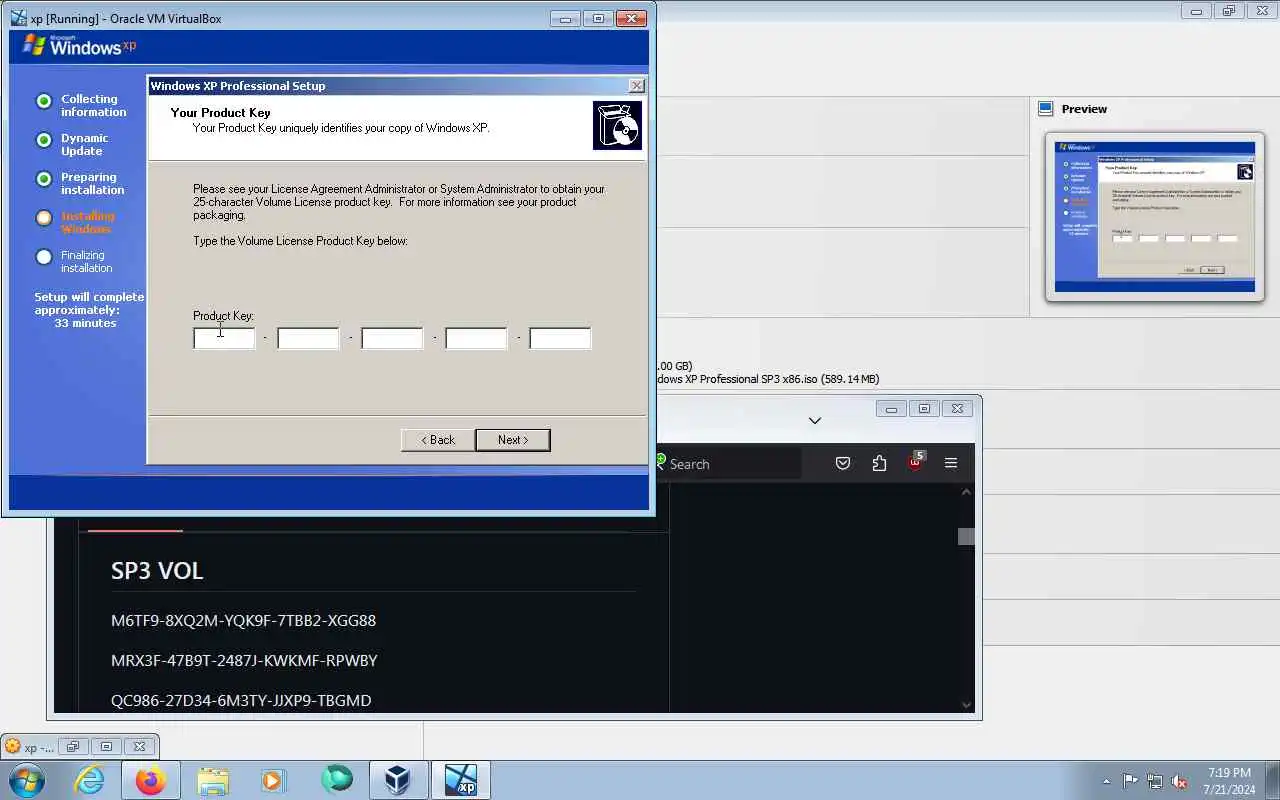Click the first Product Key input box

pos(224,338)
